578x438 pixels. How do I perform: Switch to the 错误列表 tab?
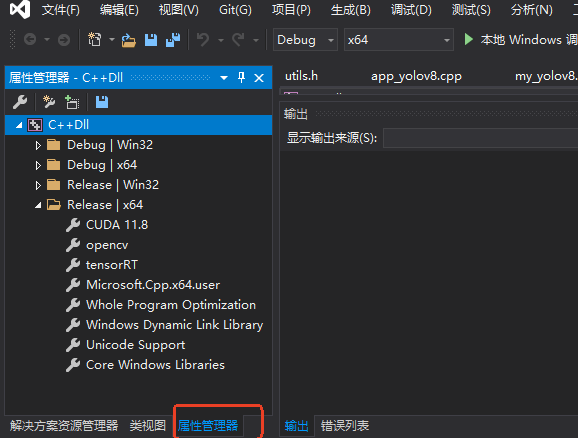point(345,426)
